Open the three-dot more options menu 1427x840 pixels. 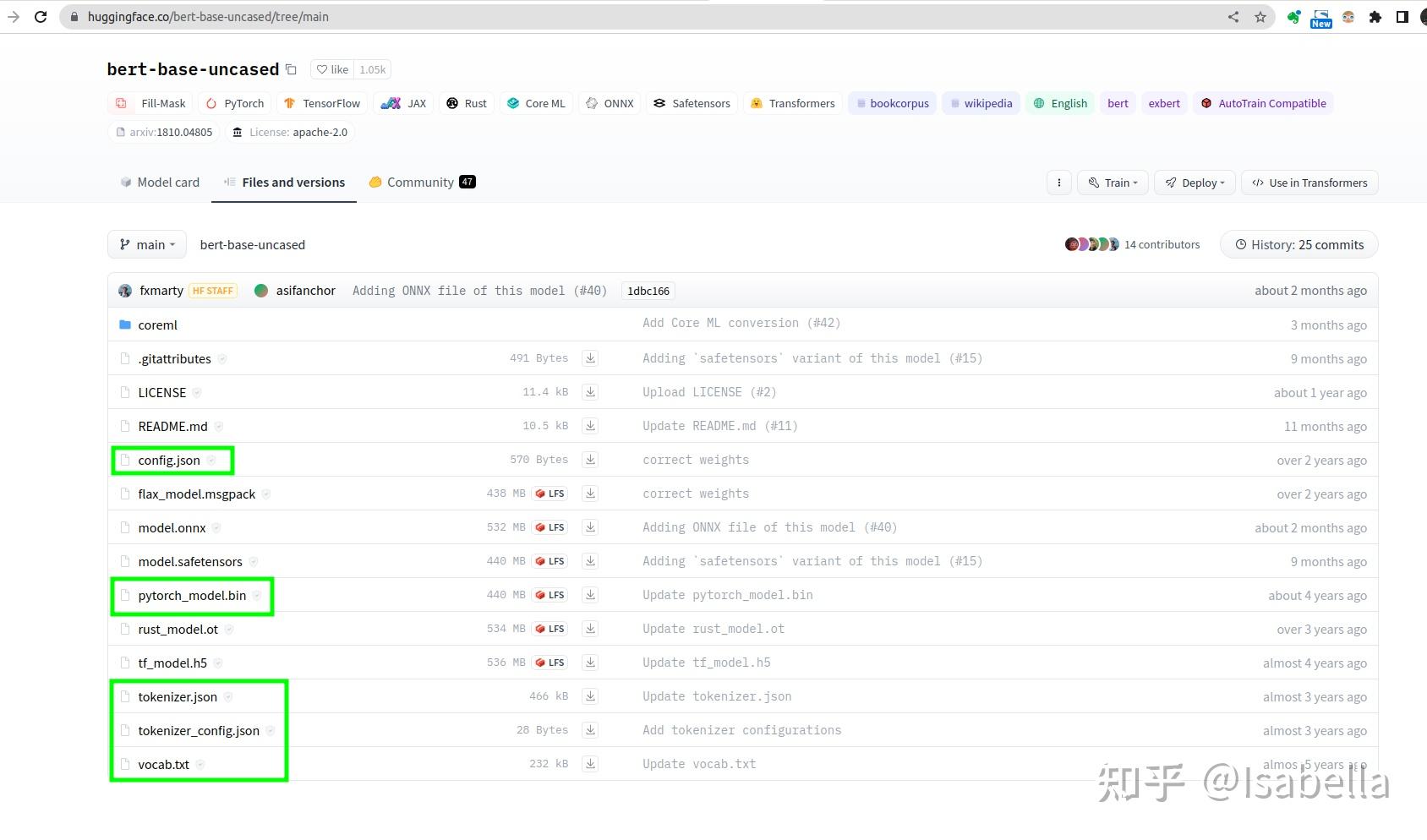point(1059,183)
